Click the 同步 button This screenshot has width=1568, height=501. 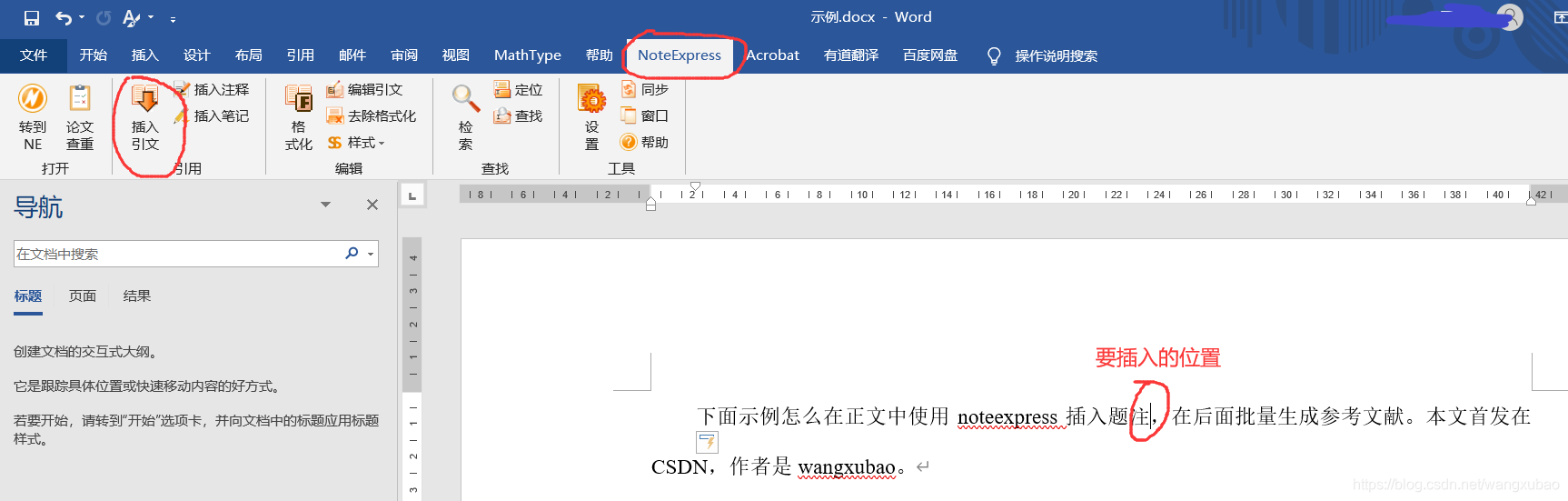point(645,89)
